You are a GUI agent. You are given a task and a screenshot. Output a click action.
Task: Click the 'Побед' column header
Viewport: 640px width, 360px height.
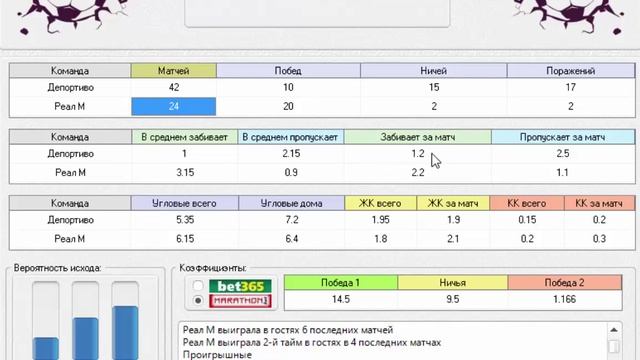(288, 71)
